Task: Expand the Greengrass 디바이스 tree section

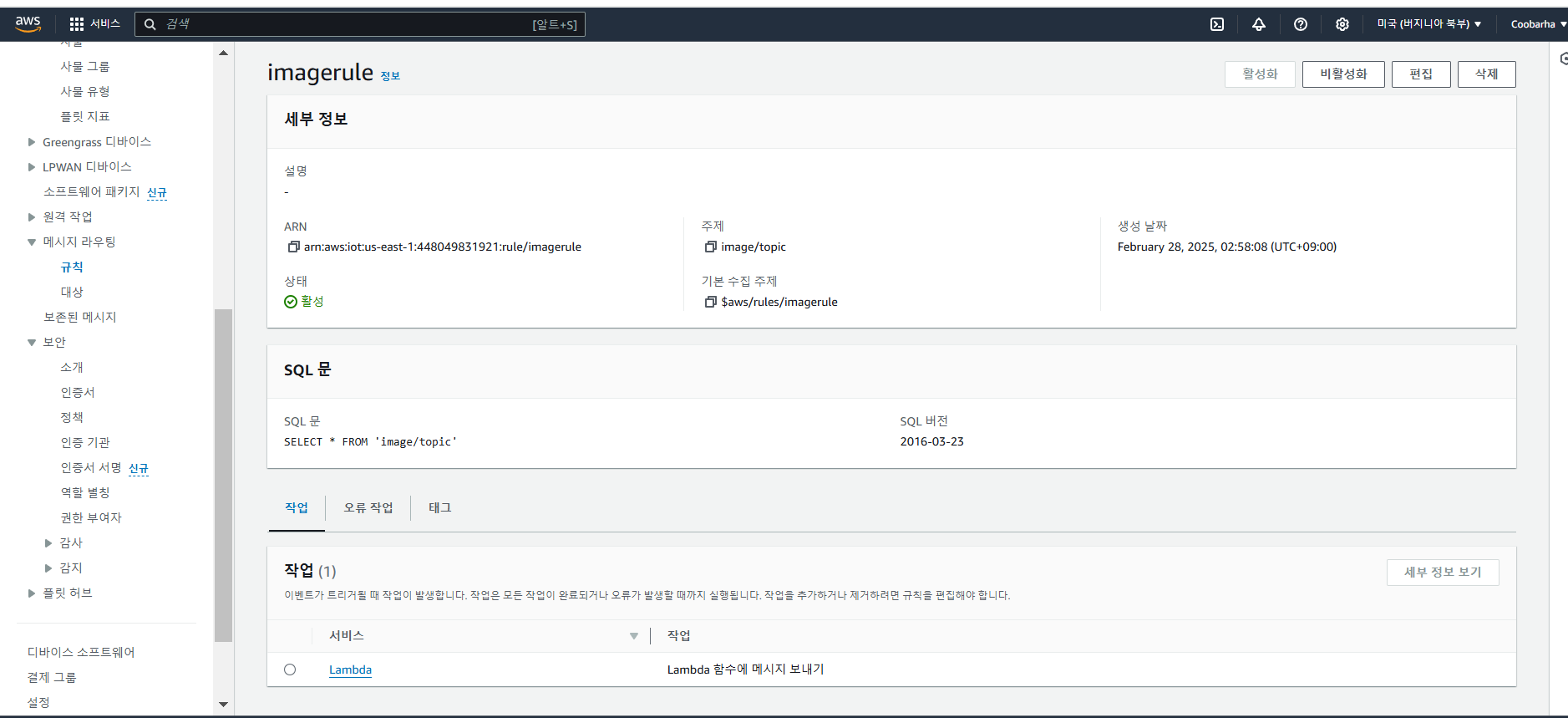Action: [32, 142]
